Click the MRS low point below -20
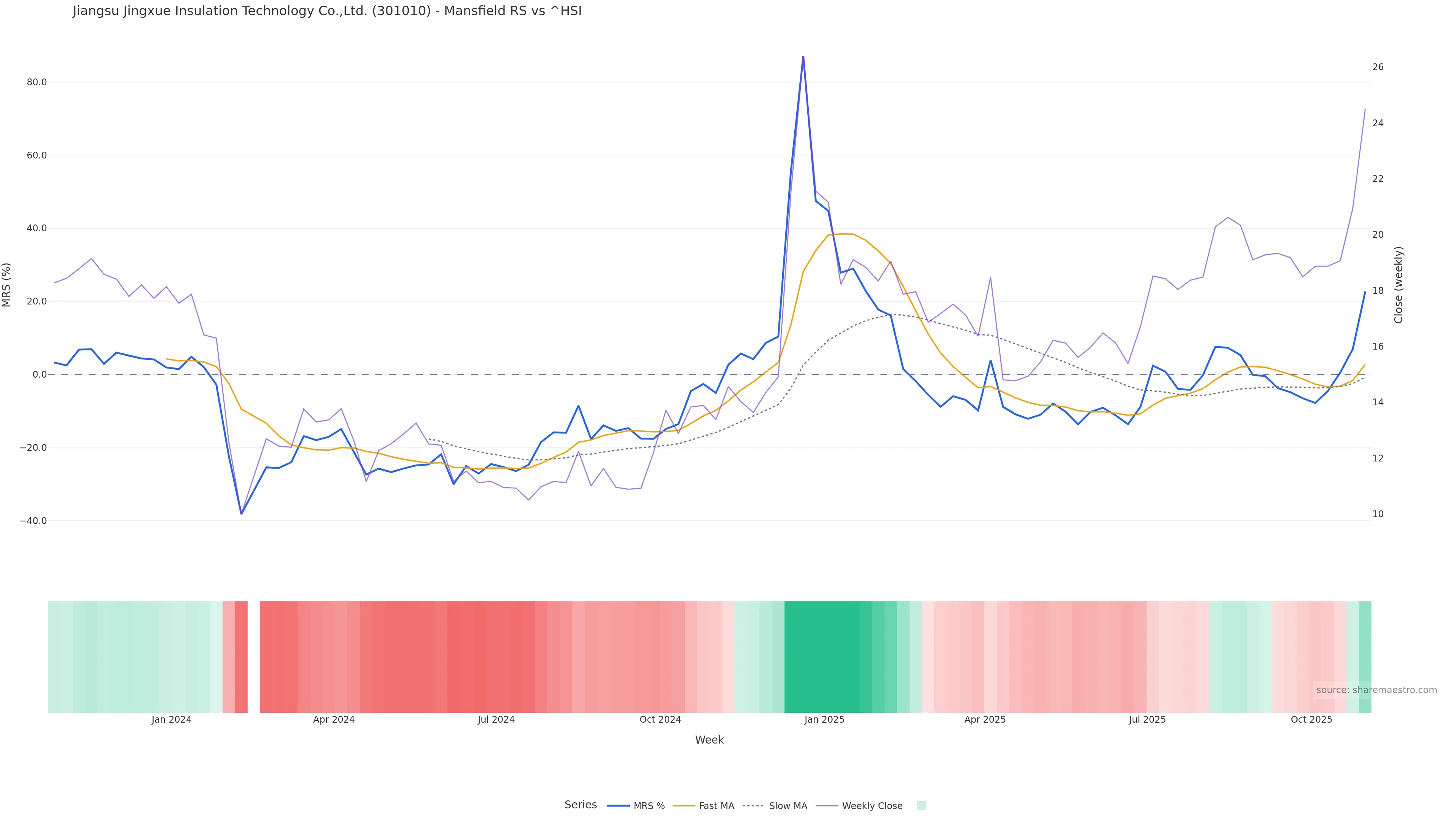 click(x=242, y=513)
